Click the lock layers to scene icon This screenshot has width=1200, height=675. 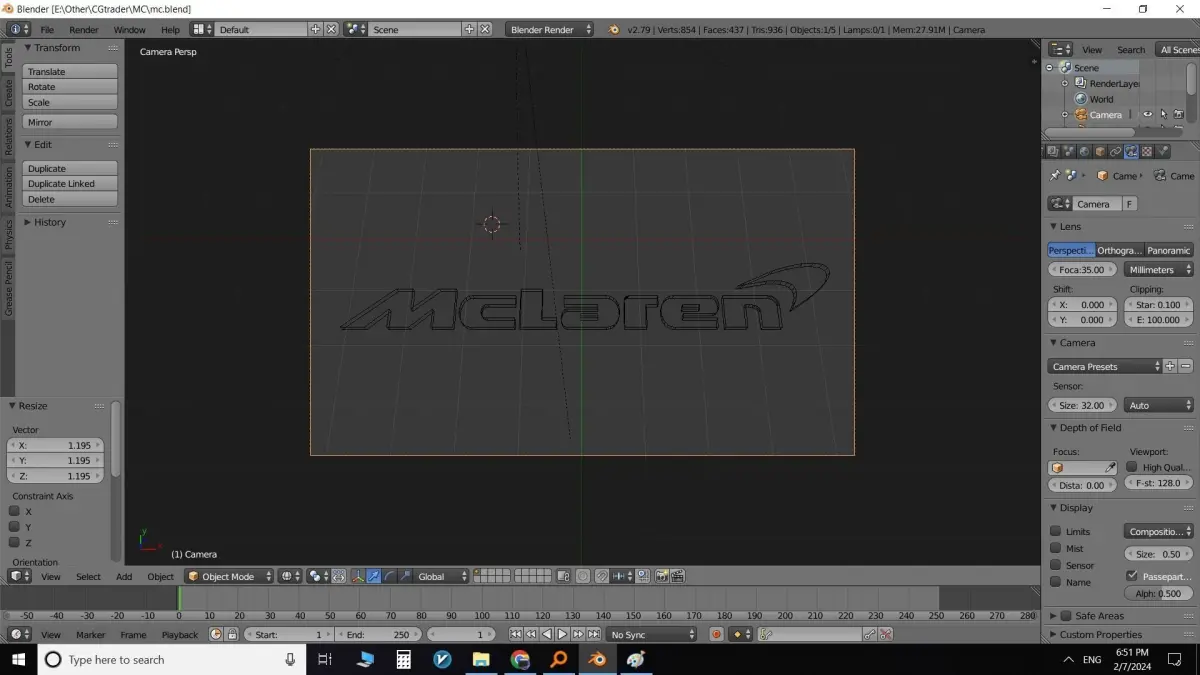(x=563, y=576)
